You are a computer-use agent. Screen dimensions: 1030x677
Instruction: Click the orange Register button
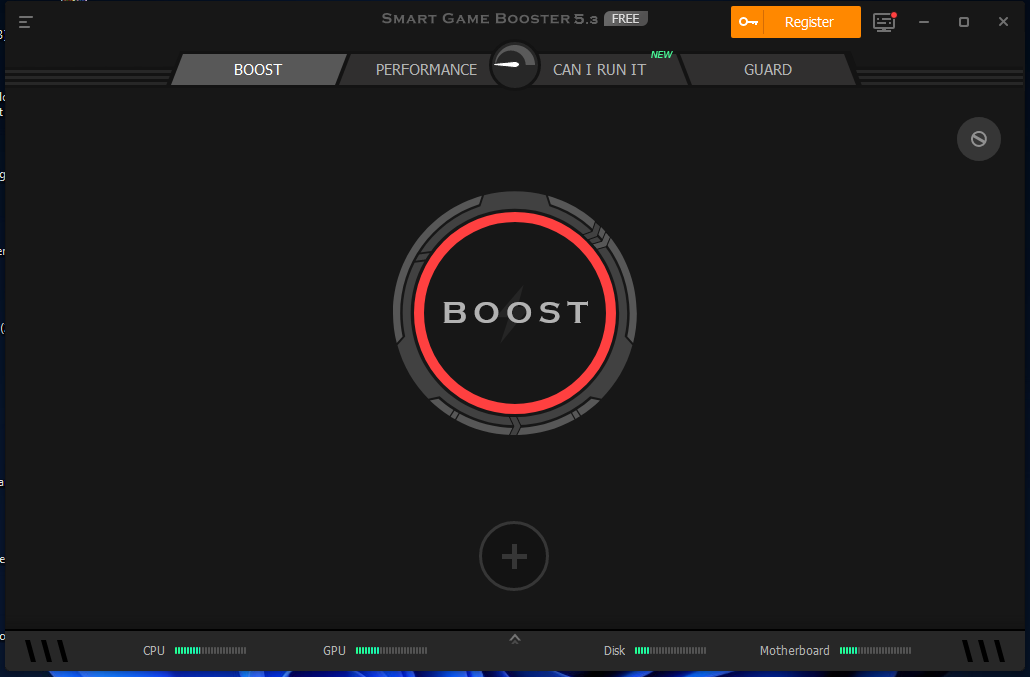pos(795,22)
